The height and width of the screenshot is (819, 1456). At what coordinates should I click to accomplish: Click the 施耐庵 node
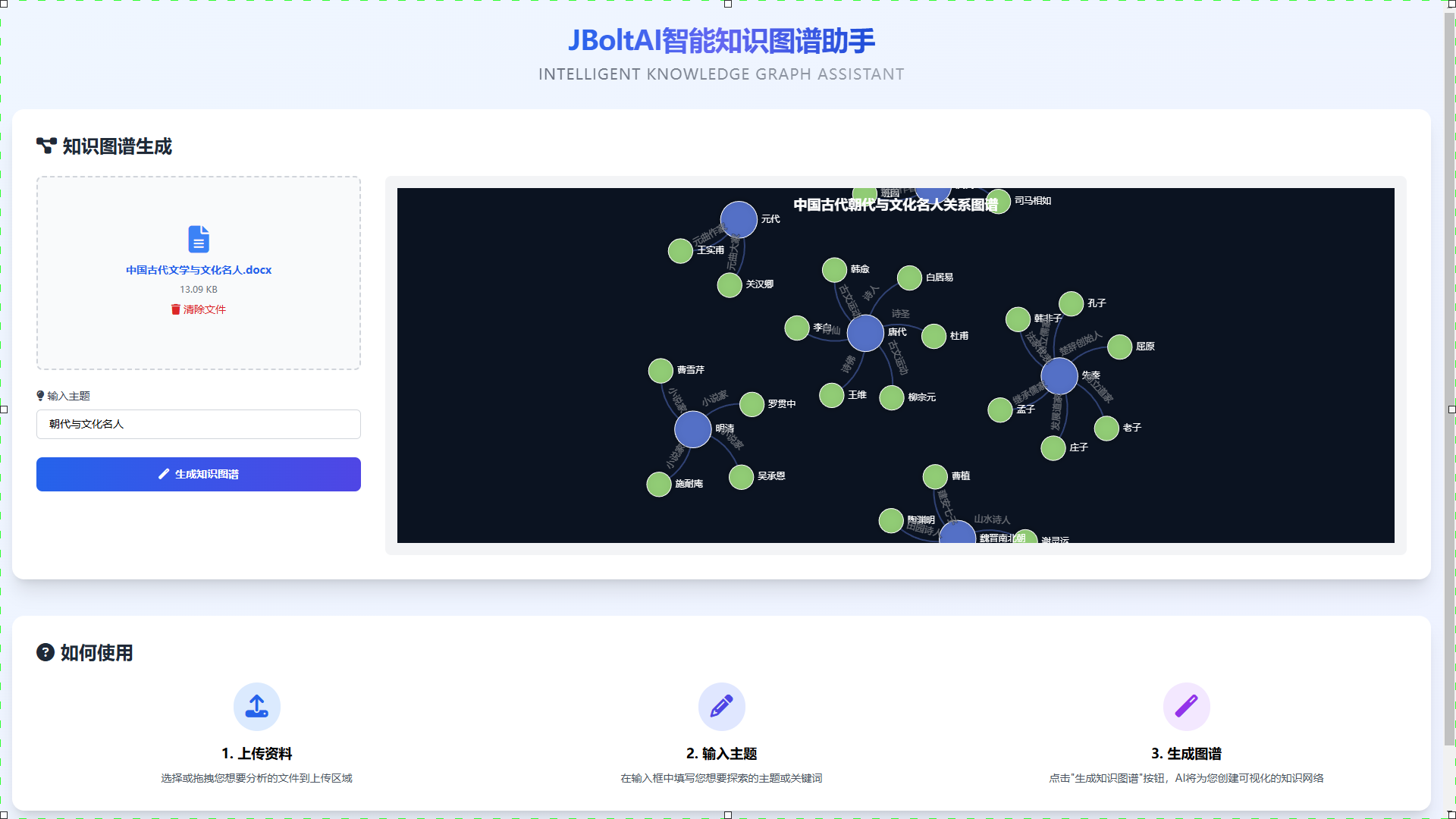659,484
